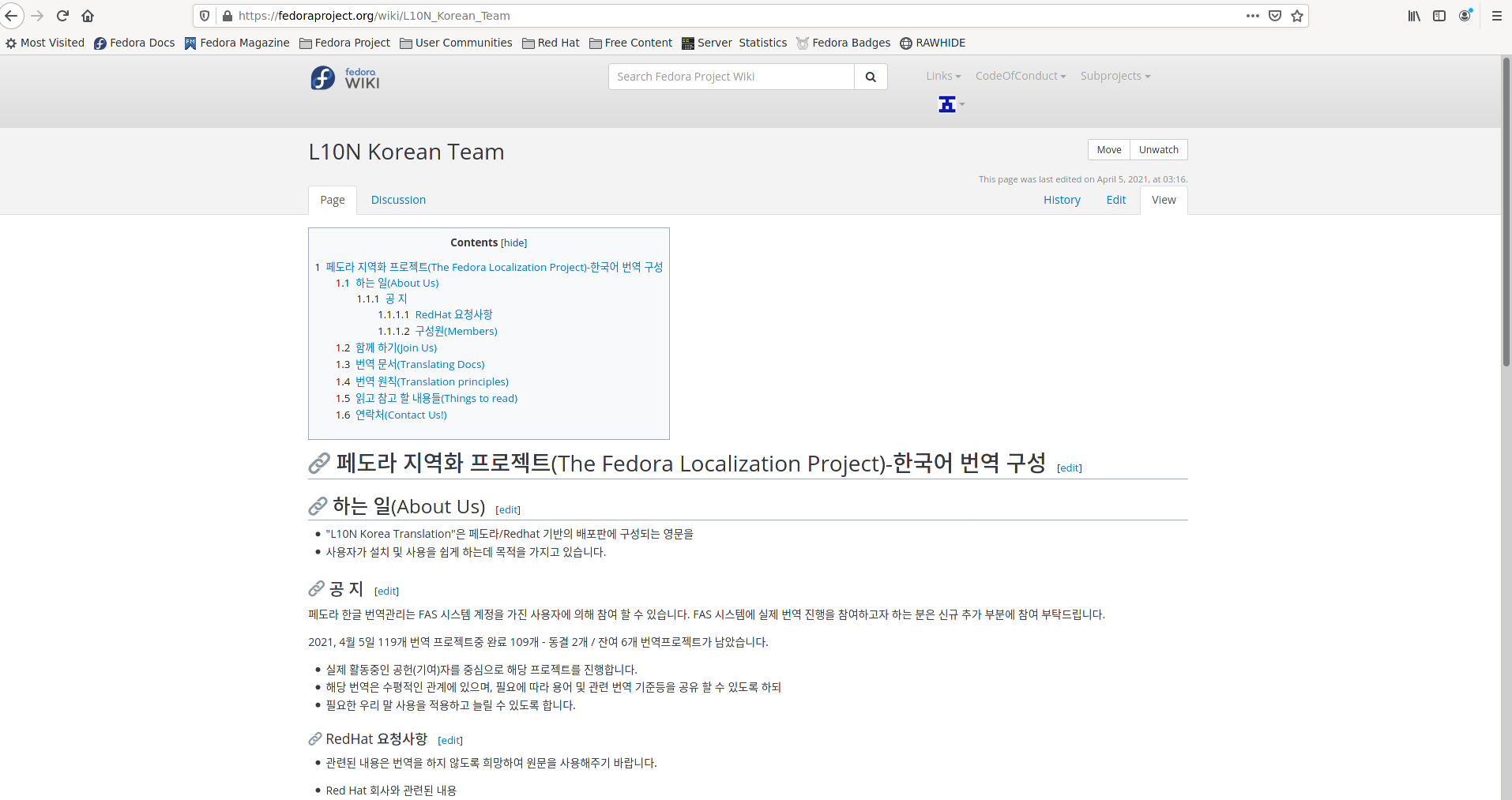
Task: Bookmark this page with star icon
Action: pyautogui.click(x=1297, y=16)
